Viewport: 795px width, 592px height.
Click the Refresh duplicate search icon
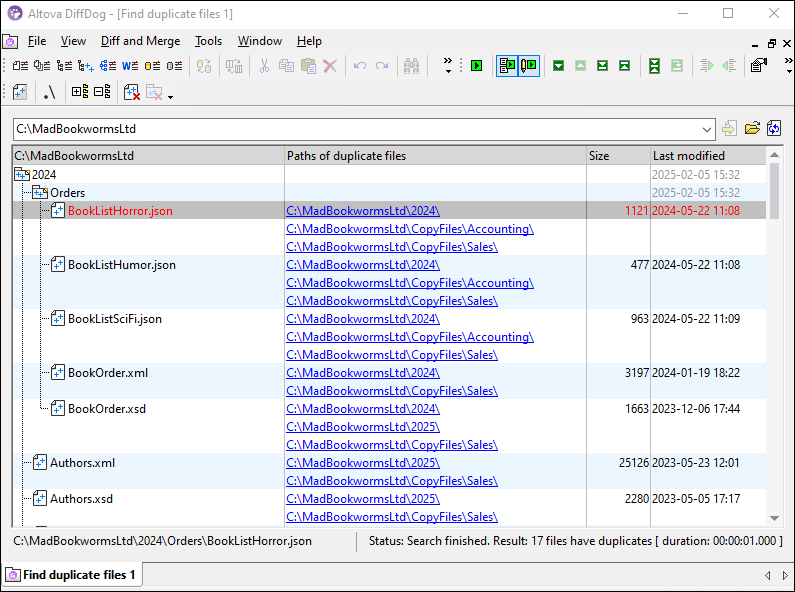point(773,129)
